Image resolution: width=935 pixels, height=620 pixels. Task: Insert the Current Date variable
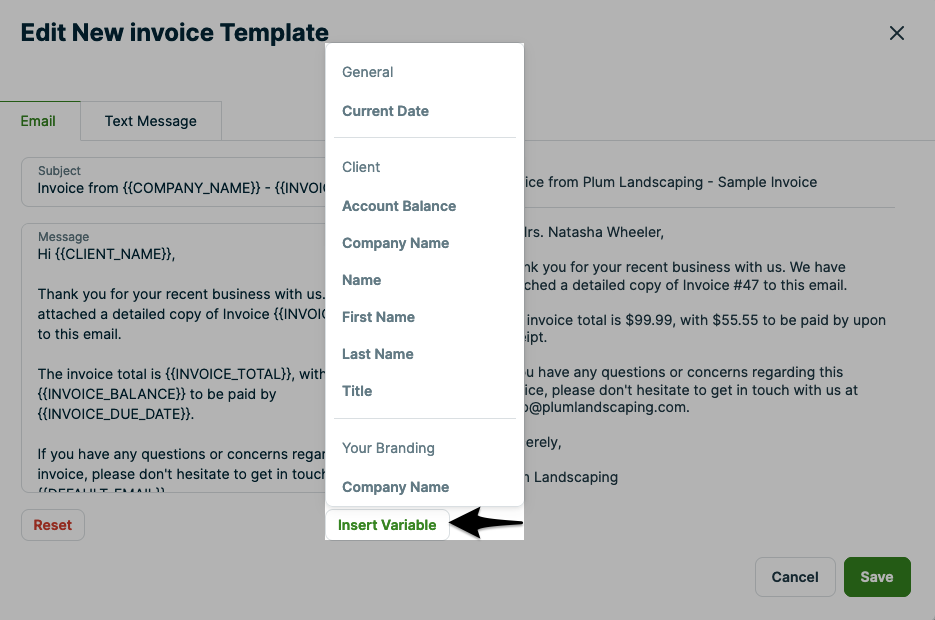coord(385,111)
